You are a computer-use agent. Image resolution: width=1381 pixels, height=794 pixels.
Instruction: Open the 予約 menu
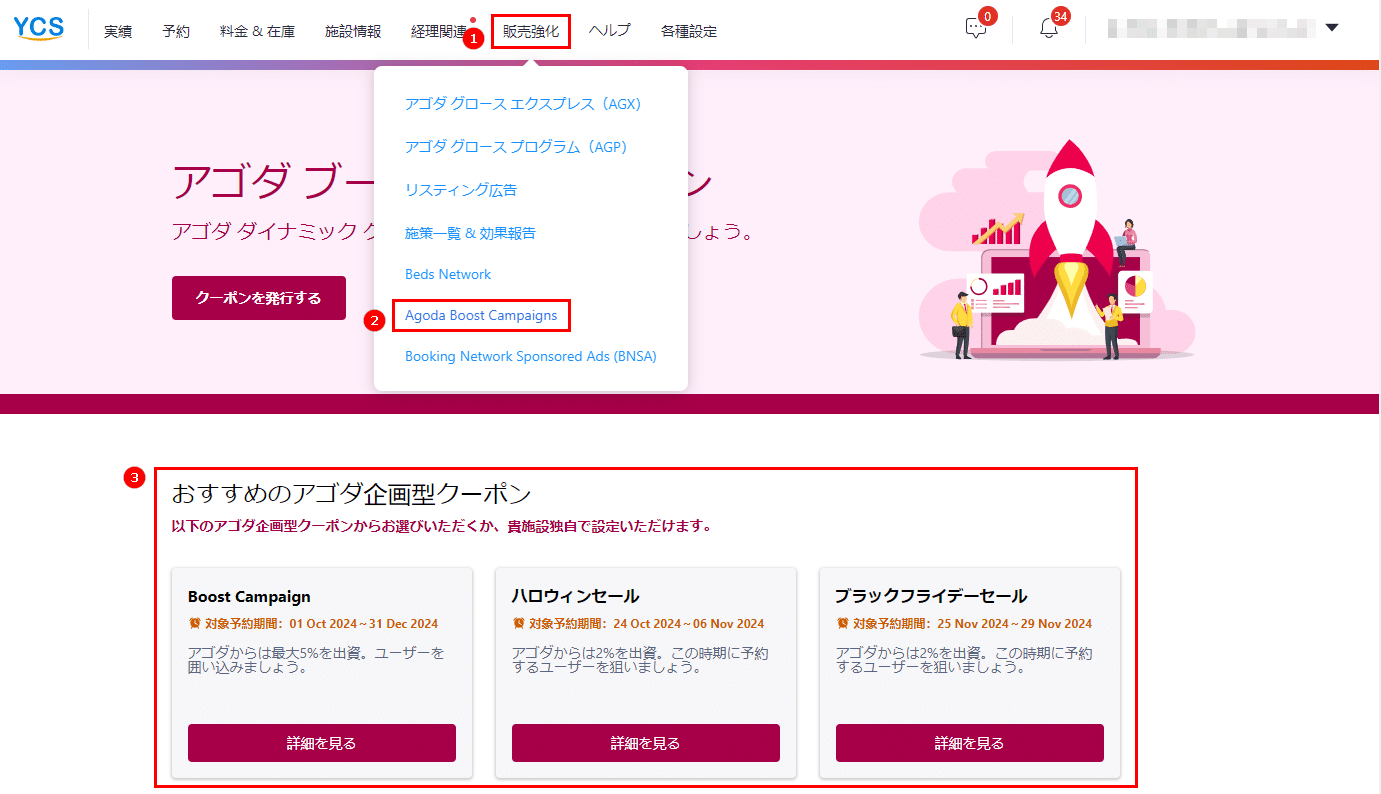pos(176,31)
